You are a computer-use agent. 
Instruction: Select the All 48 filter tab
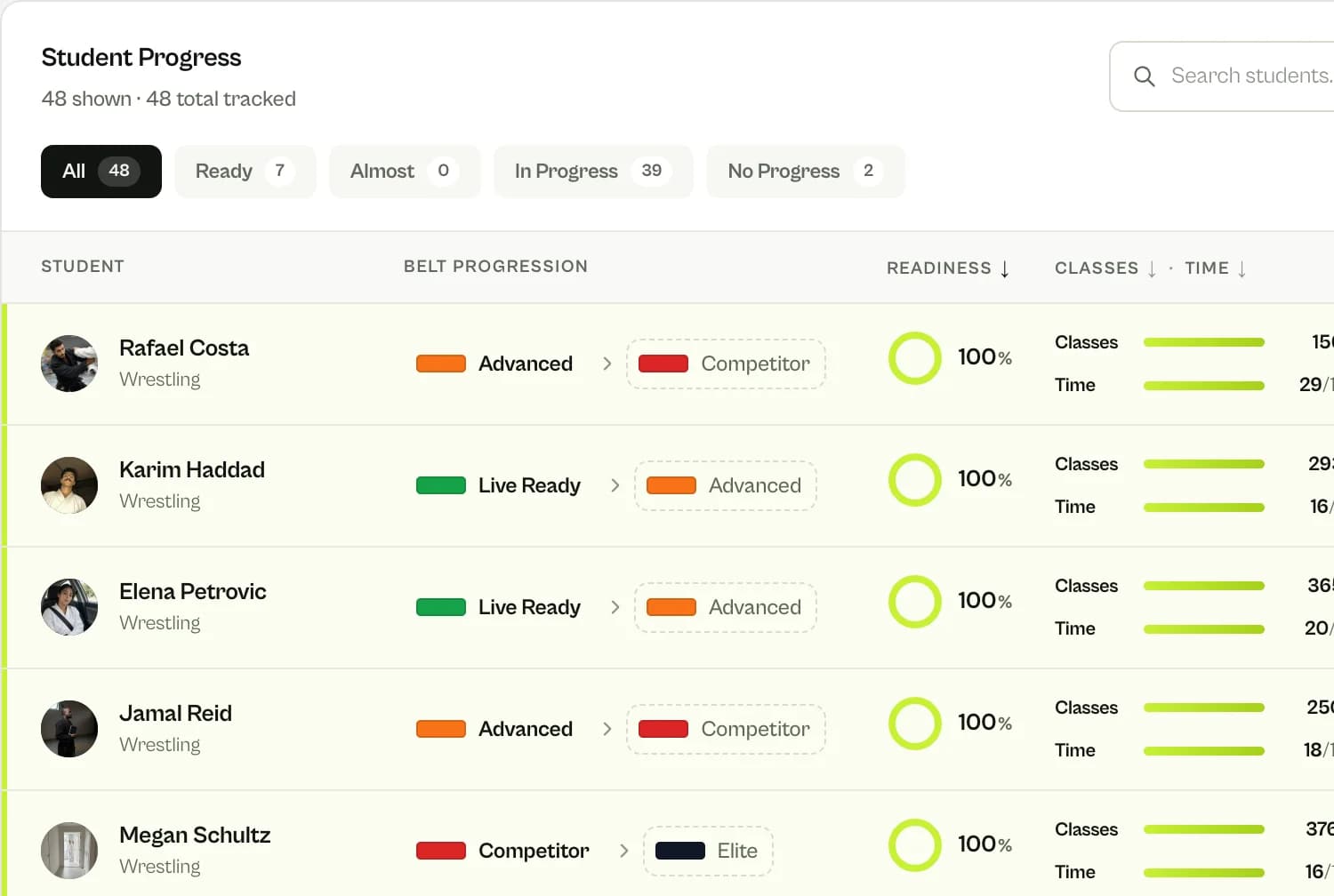[101, 172]
